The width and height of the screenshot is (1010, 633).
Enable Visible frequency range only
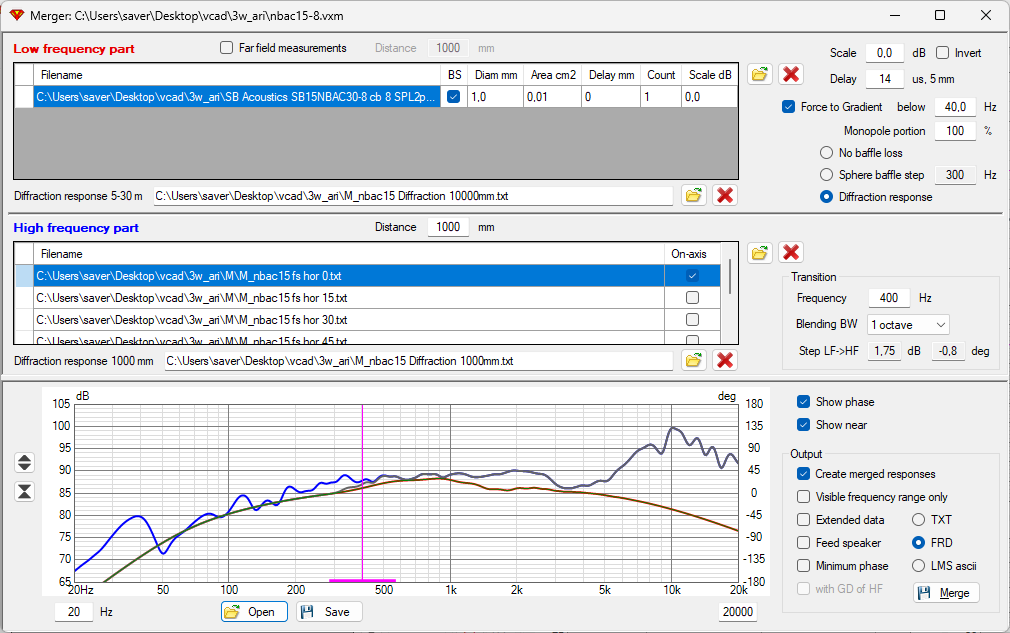coord(803,497)
